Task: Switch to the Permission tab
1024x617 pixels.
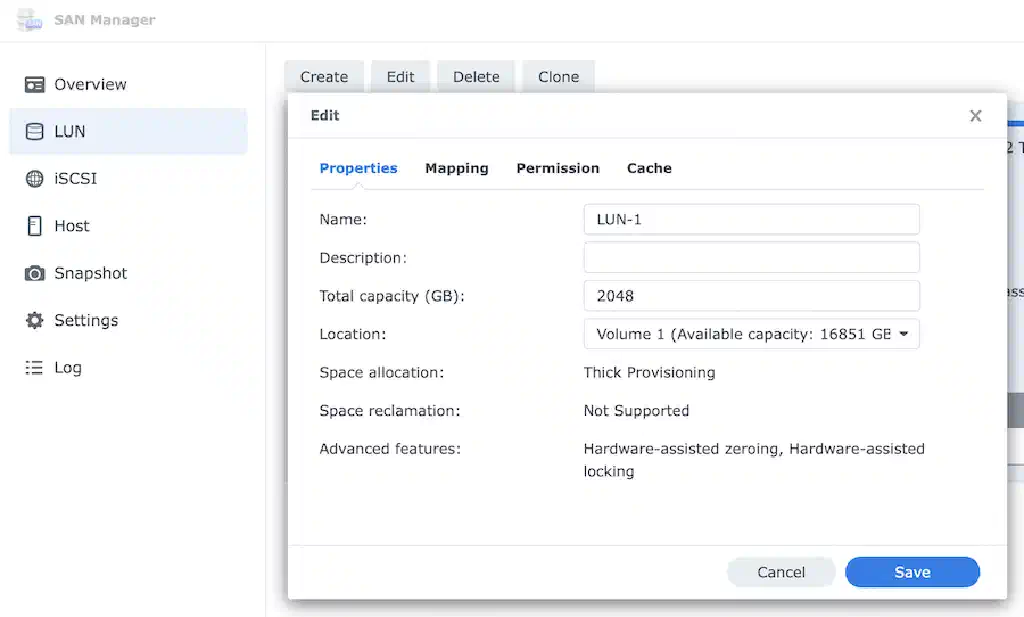Action: tap(558, 168)
